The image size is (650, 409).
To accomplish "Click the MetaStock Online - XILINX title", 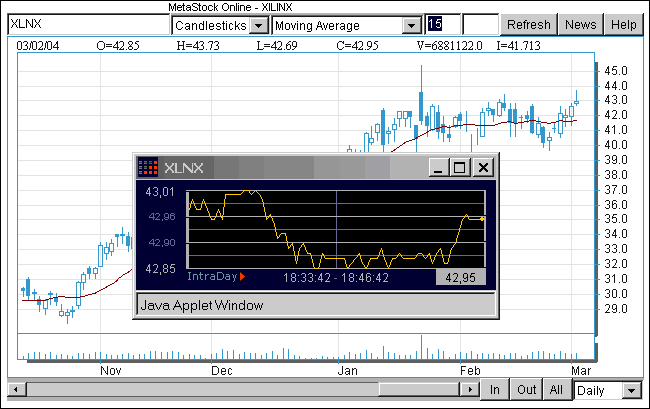I will [x=230, y=7].
